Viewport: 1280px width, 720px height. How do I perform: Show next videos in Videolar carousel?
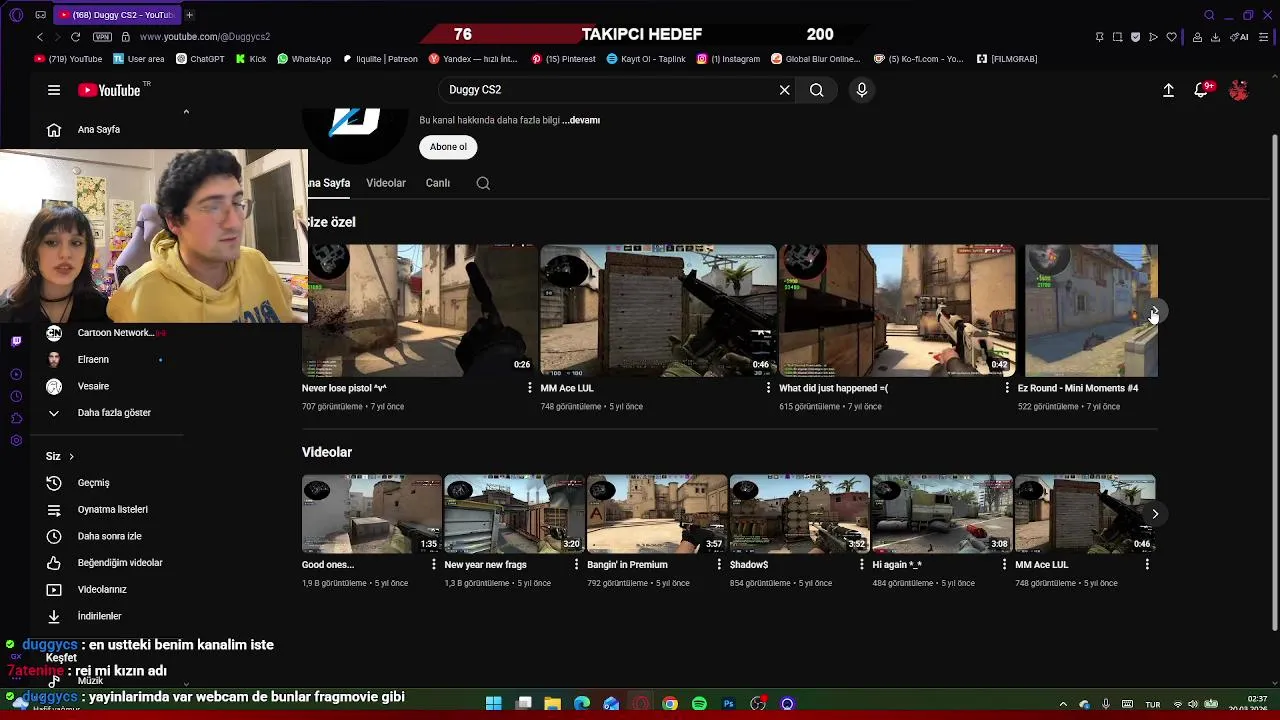[1155, 514]
